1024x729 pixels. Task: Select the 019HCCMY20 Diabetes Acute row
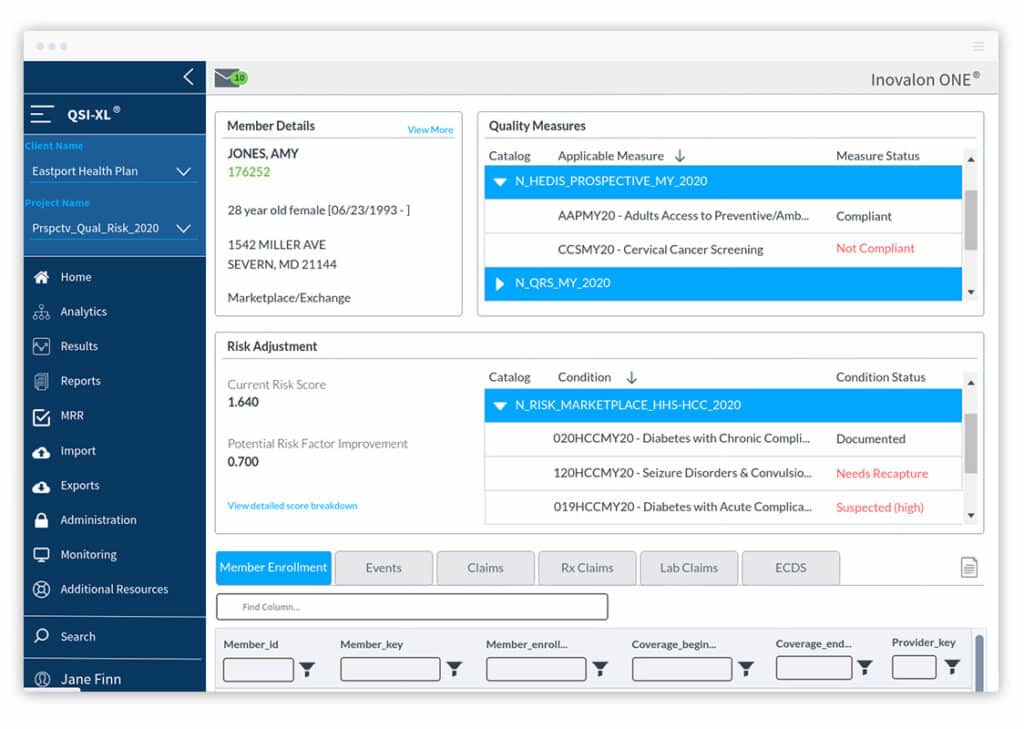click(x=723, y=508)
